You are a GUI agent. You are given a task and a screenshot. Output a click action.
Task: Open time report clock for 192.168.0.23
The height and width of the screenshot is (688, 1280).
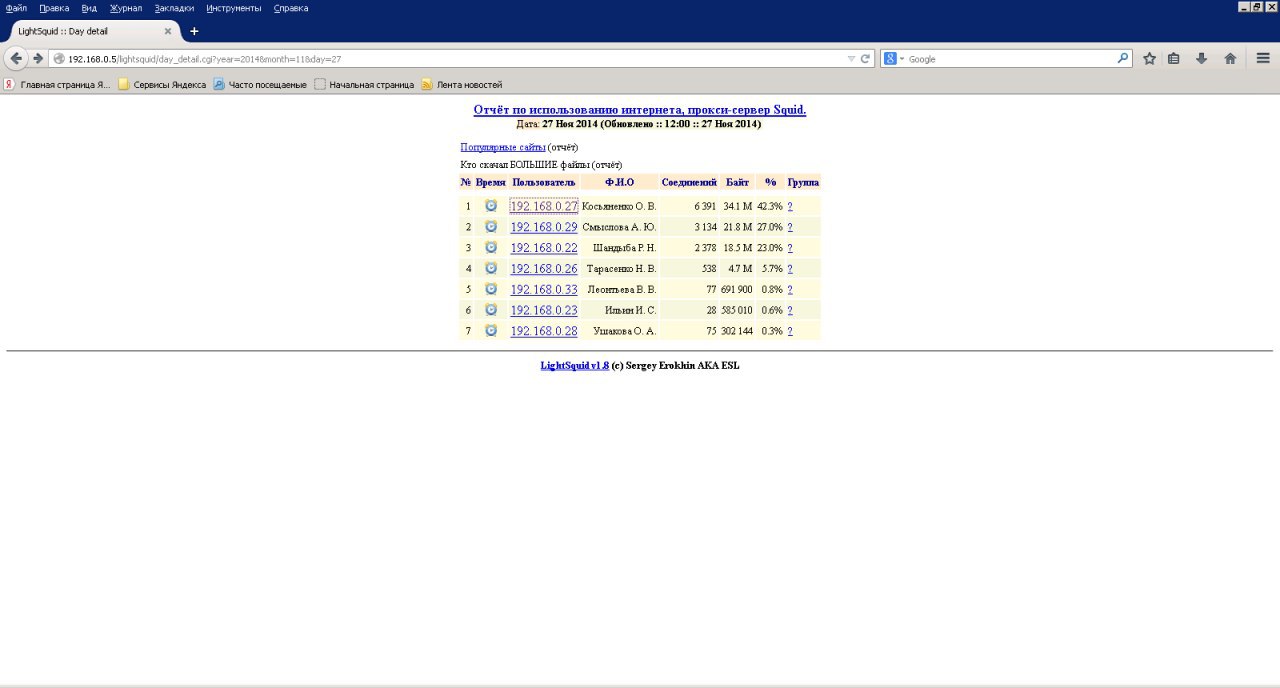tap(491, 310)
